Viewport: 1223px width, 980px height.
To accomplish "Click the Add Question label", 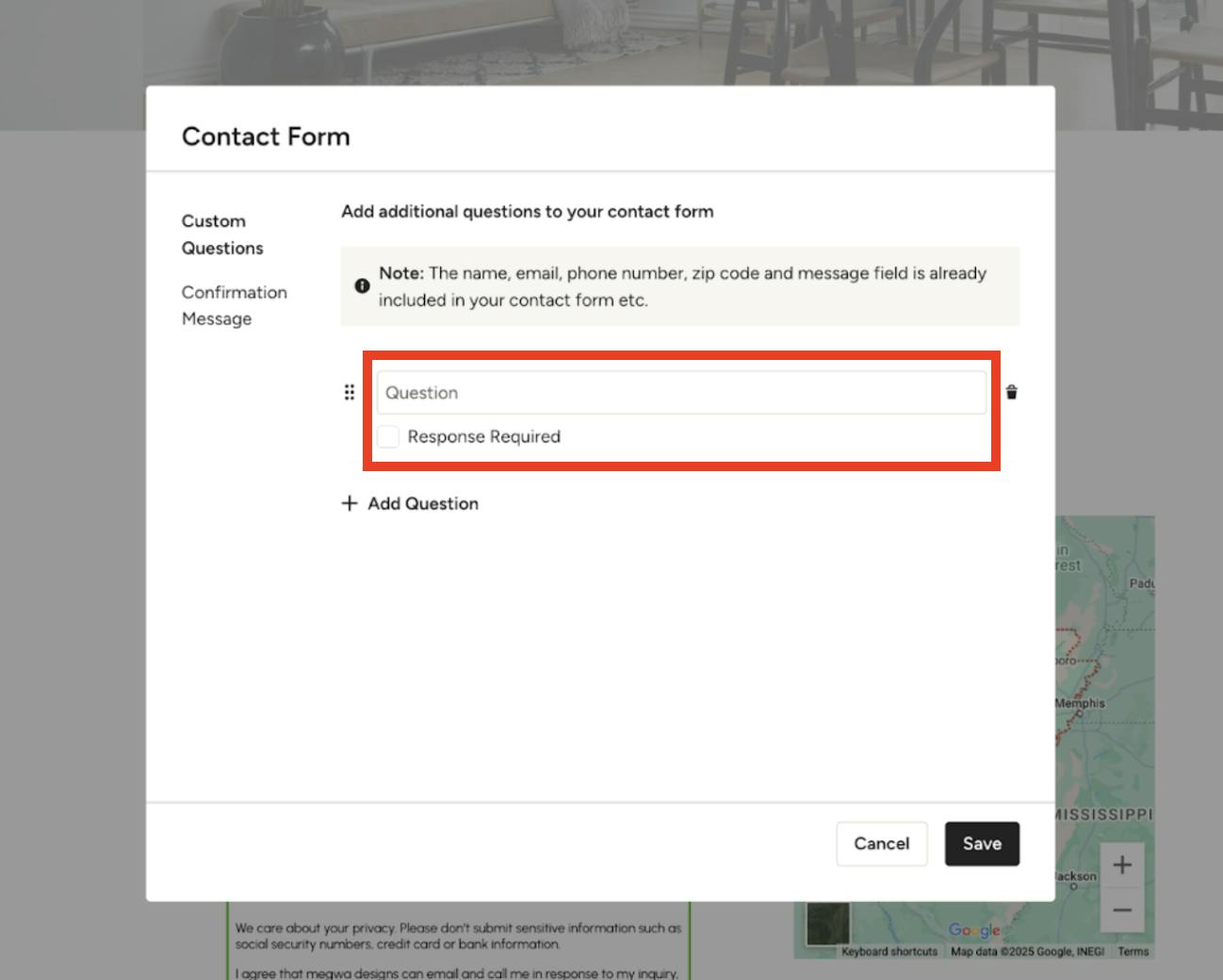I will (x=422, y=503).
